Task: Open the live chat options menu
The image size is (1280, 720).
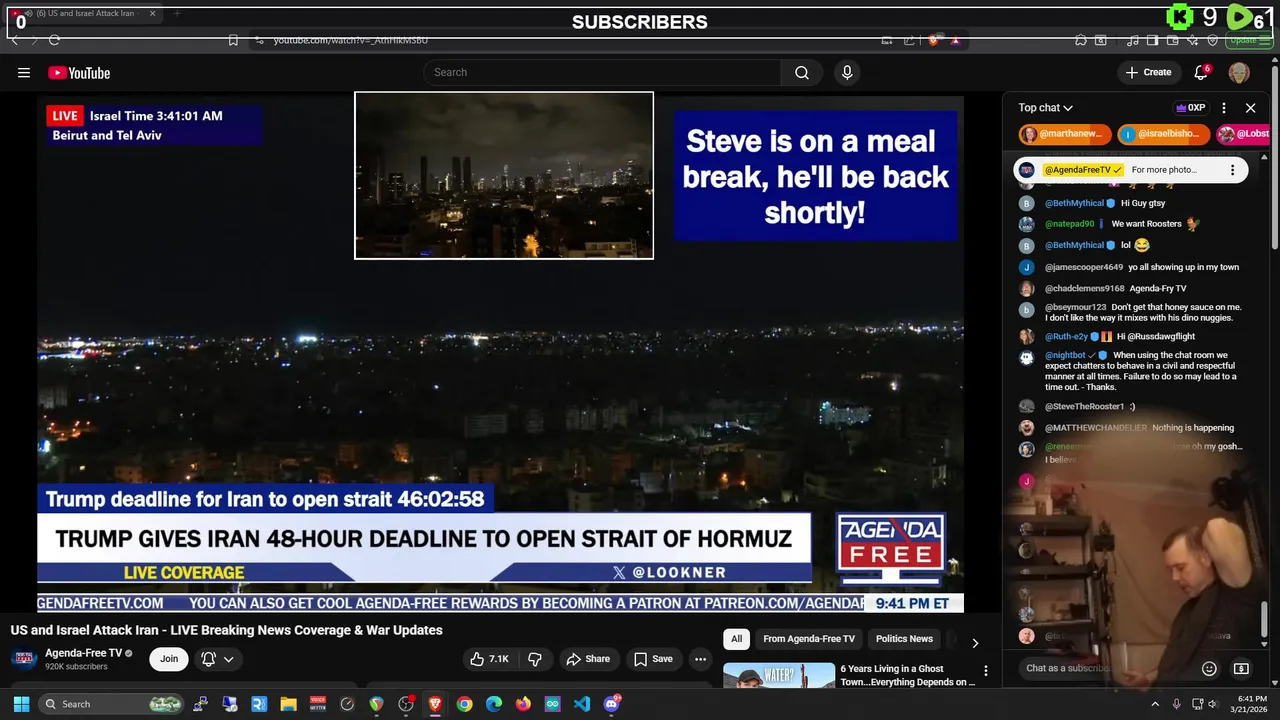Action: [x=1223, y=108]
